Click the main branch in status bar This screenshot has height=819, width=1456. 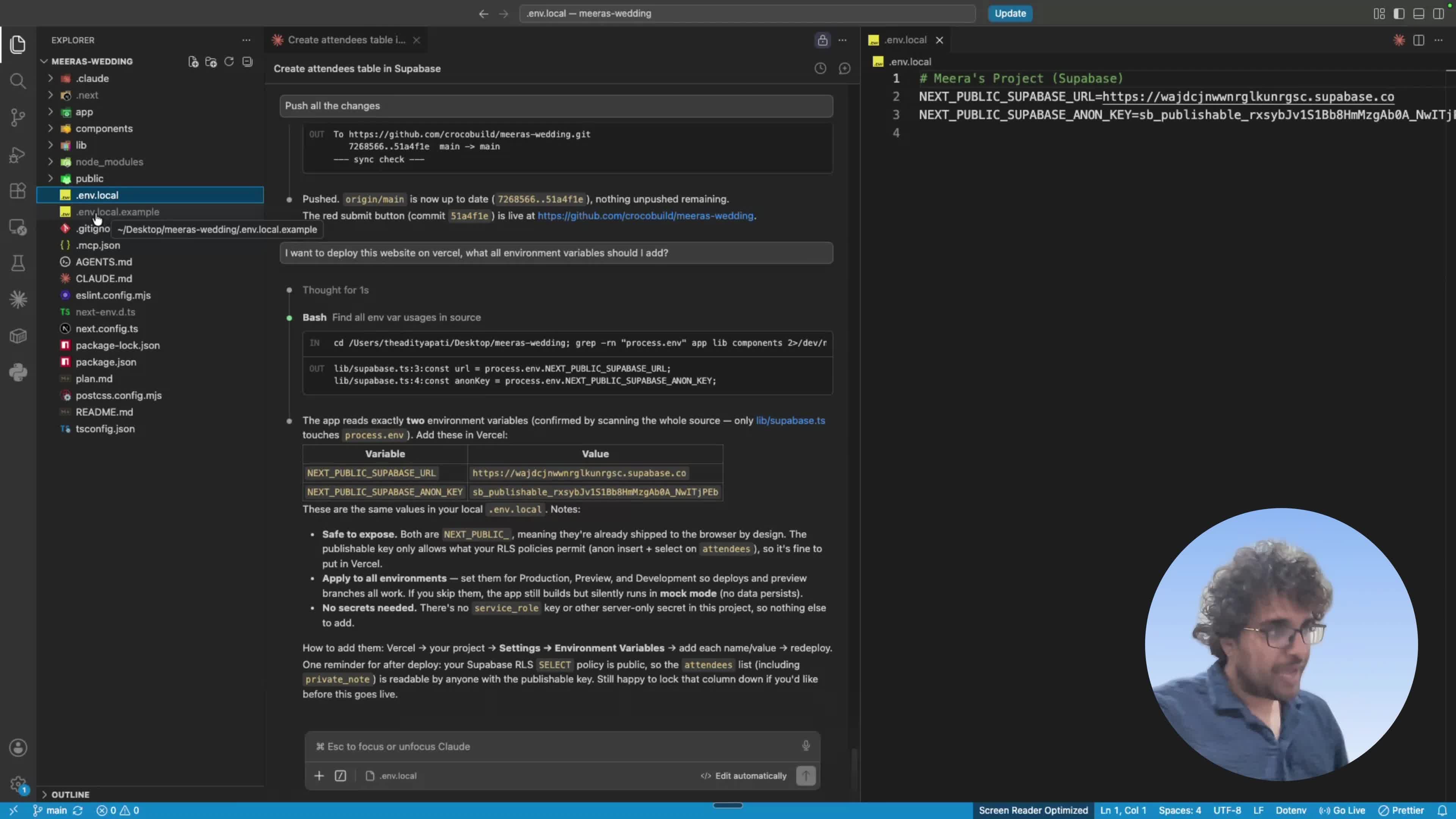50,811
